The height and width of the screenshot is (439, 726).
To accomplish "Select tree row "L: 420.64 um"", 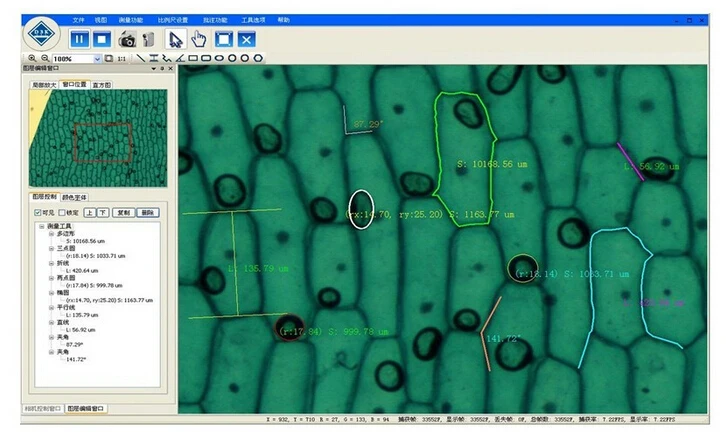I will pos(82,271).
